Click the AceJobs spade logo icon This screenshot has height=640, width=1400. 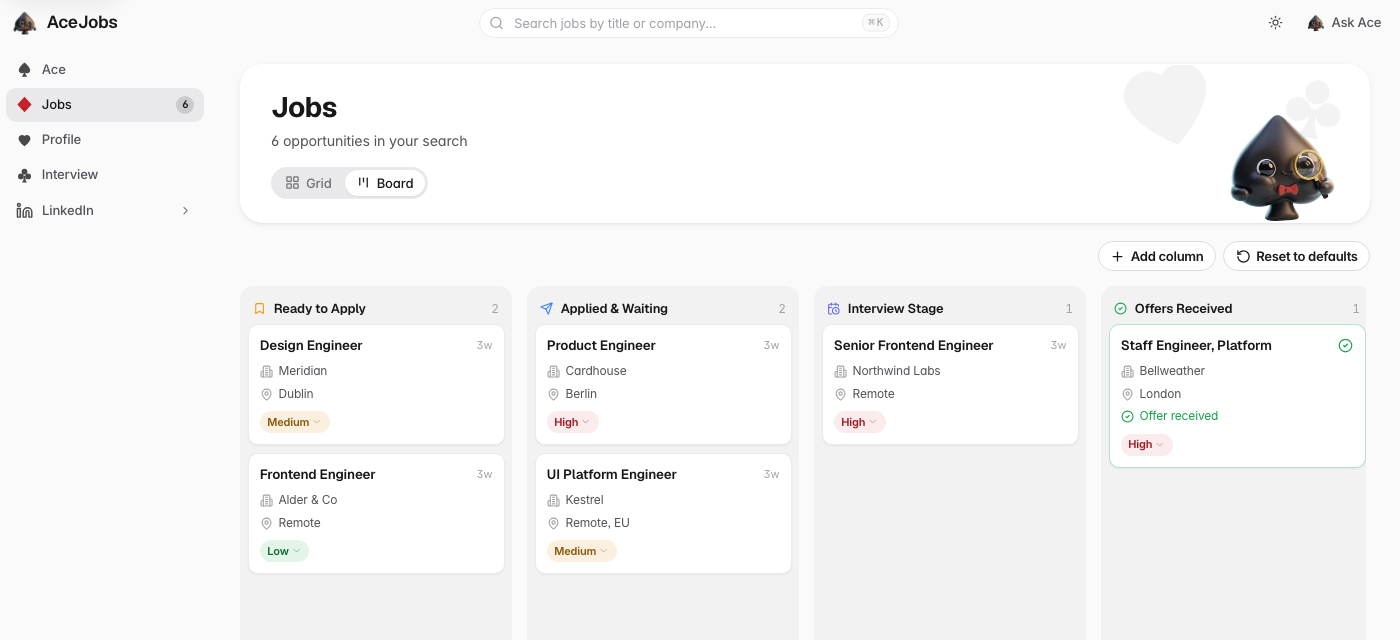[x=25, y=23]
